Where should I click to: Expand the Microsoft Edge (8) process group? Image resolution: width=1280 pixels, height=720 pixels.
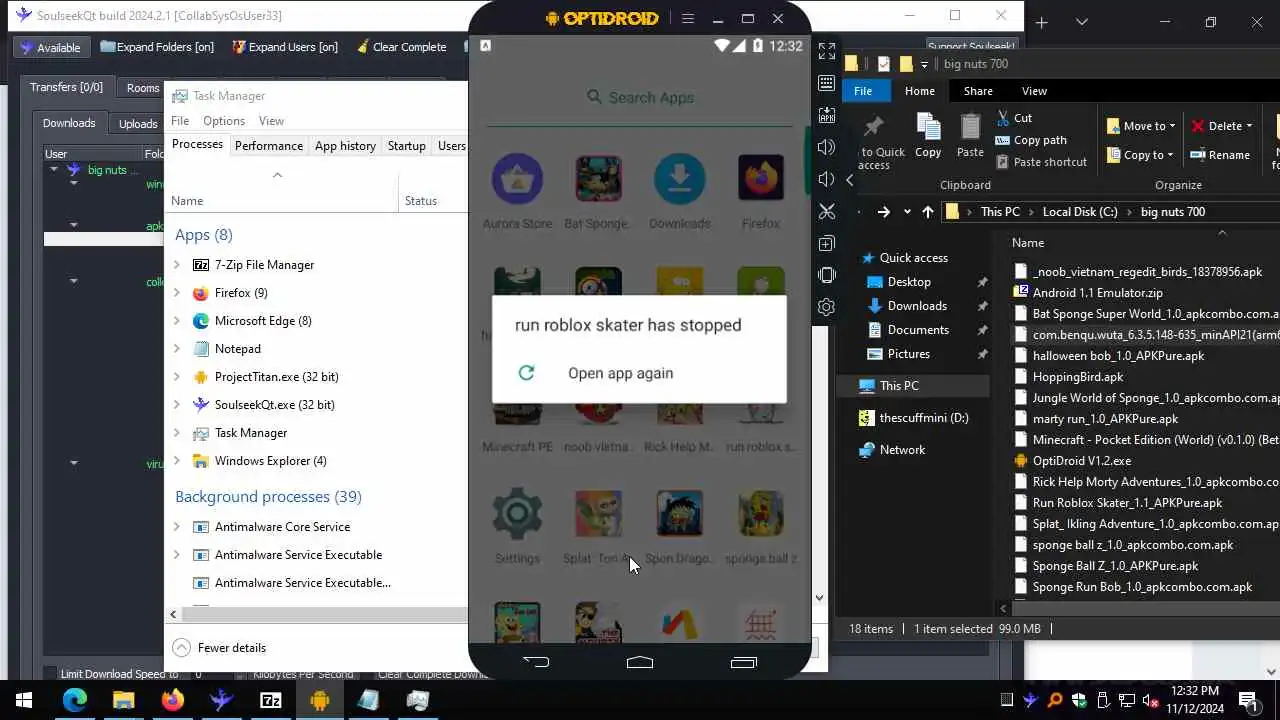[177, 321]
